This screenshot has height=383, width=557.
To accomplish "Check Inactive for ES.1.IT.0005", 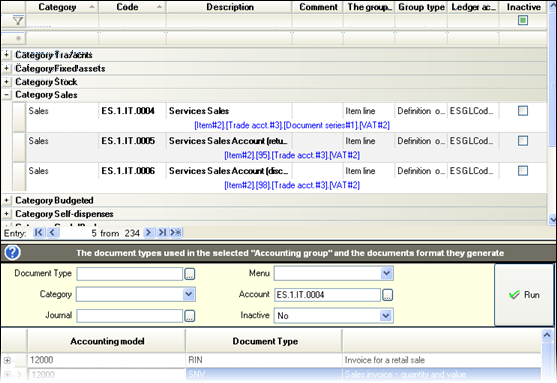I will click(x=523, y=141).
